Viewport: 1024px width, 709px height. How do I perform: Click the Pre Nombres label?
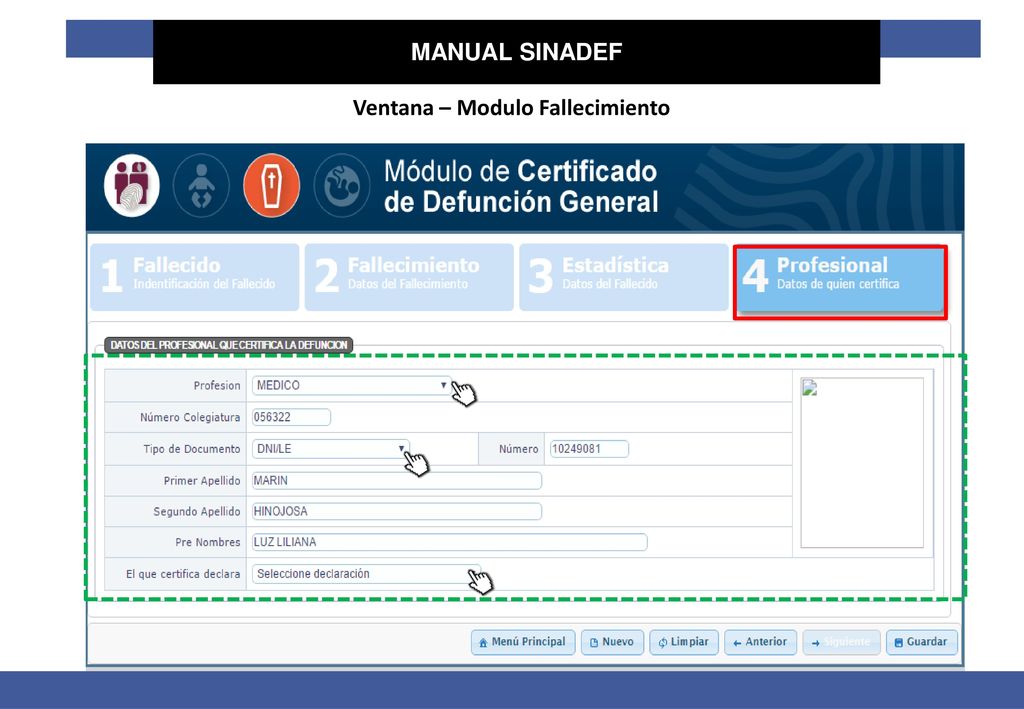point(208,543)
